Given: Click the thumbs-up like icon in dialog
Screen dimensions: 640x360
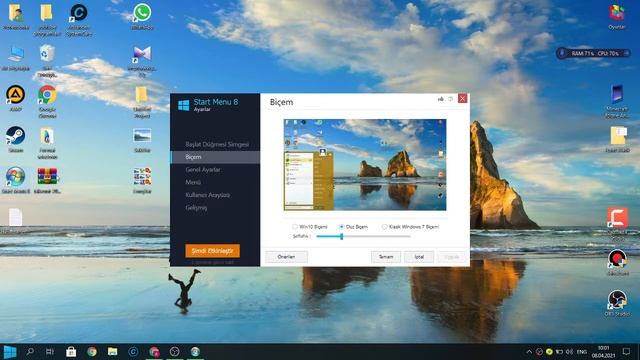Looking at the screenshot, I should [441, 99].
